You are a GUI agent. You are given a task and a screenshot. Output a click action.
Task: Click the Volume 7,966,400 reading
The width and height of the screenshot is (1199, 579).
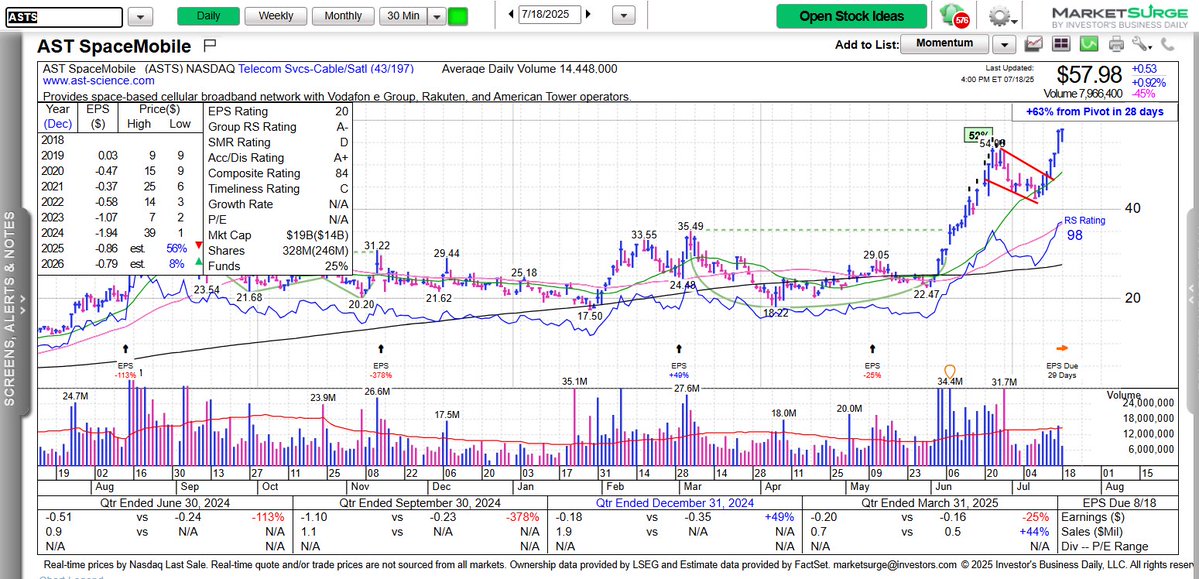click(1083, 94)
